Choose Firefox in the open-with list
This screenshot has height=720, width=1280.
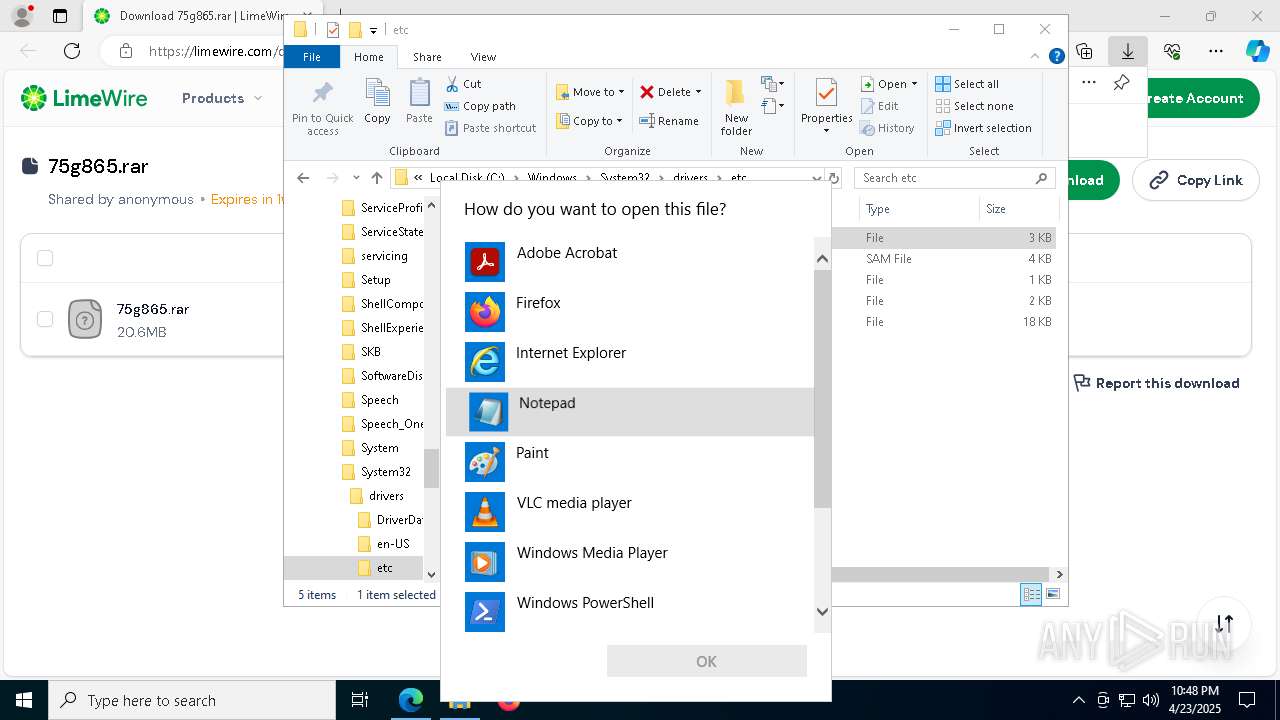(629, 312)
